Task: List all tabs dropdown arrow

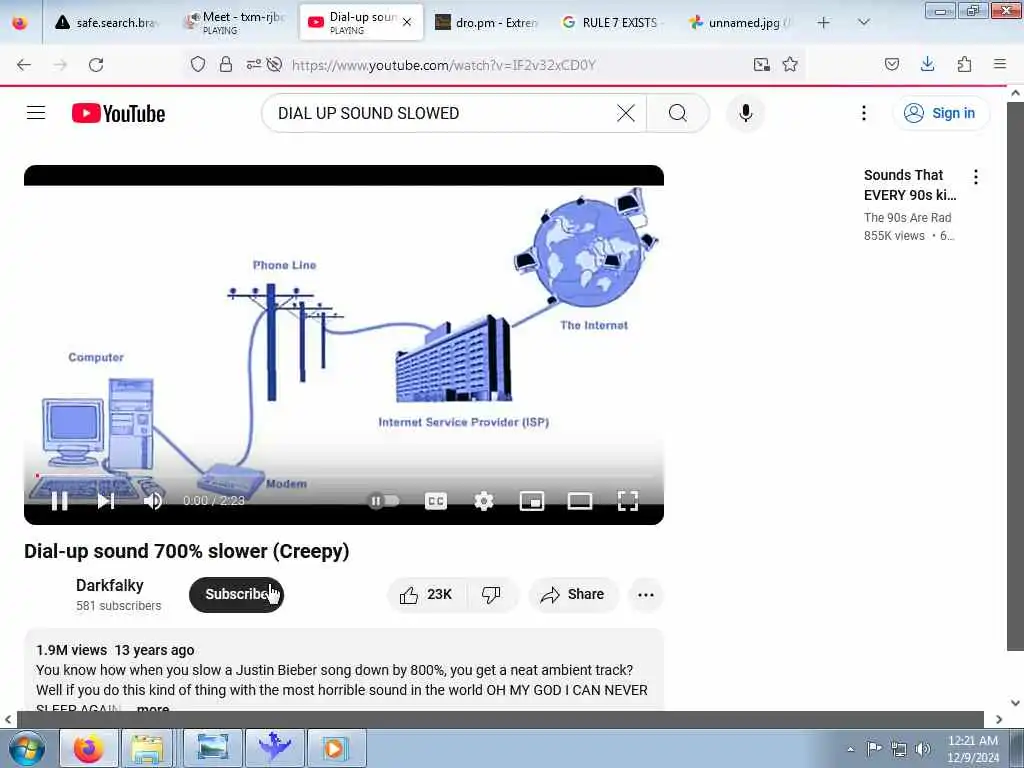Action: coord(863,22)
